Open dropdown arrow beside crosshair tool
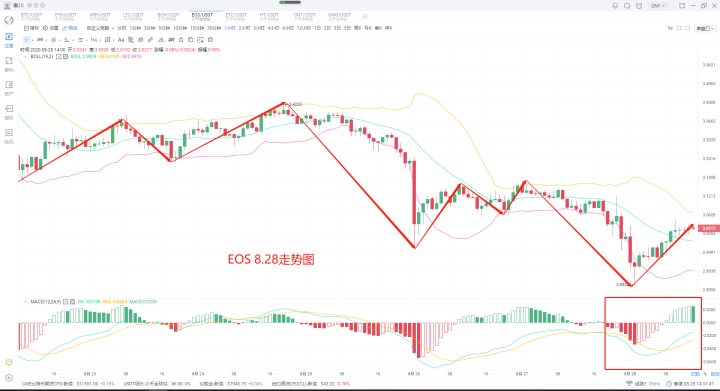This screenshot has width=720, height=391. [33, 40]
